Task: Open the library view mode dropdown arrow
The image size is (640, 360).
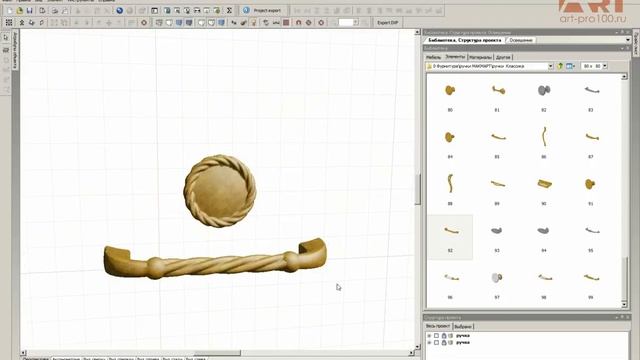Action: point(574,66)
